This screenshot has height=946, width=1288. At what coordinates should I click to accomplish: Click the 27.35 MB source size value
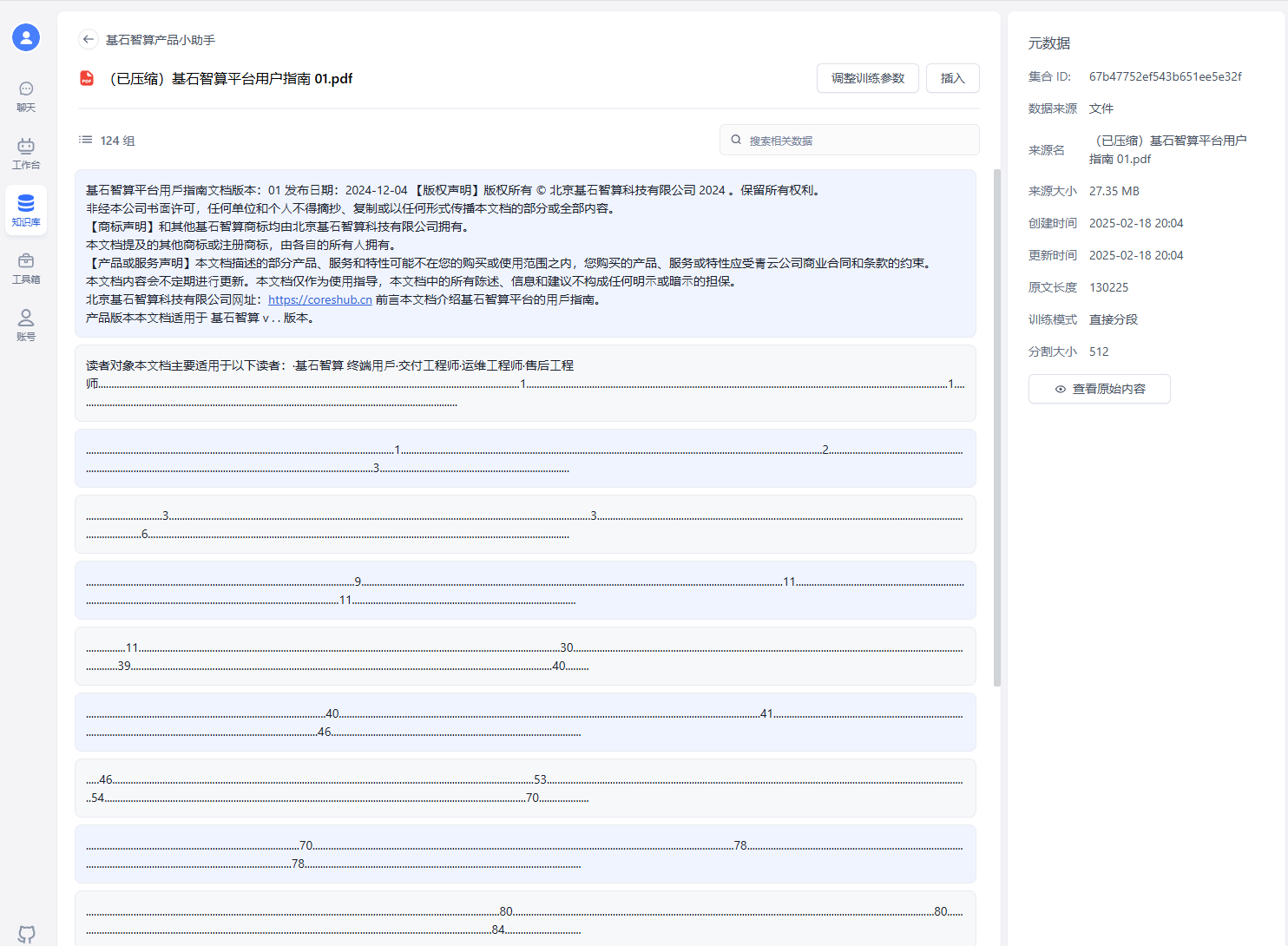(1114, 191)
